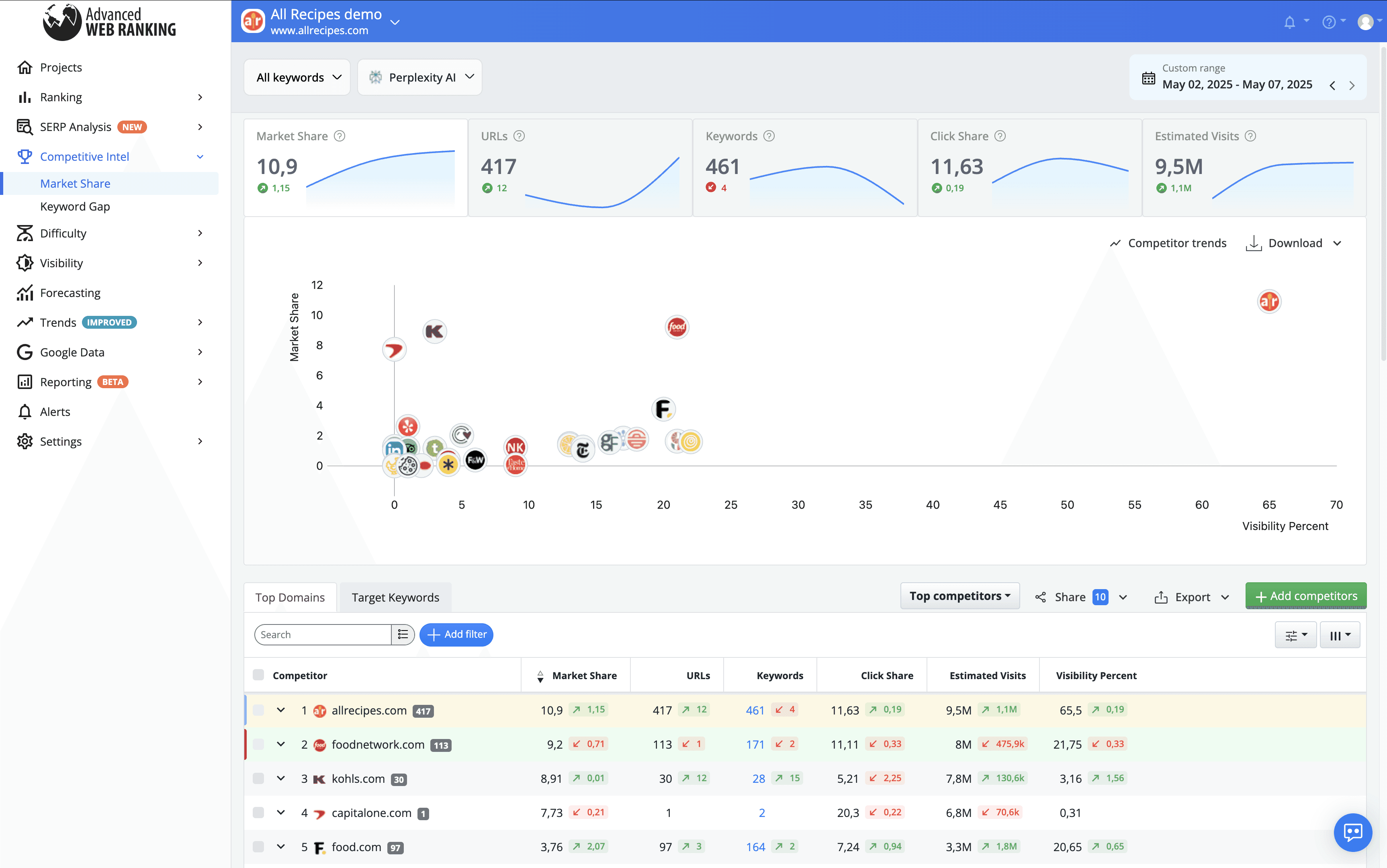This screenshot has width=1387, height=868.
Task: Switch to the Target Keywords tab
Action: tap(395, 598)
